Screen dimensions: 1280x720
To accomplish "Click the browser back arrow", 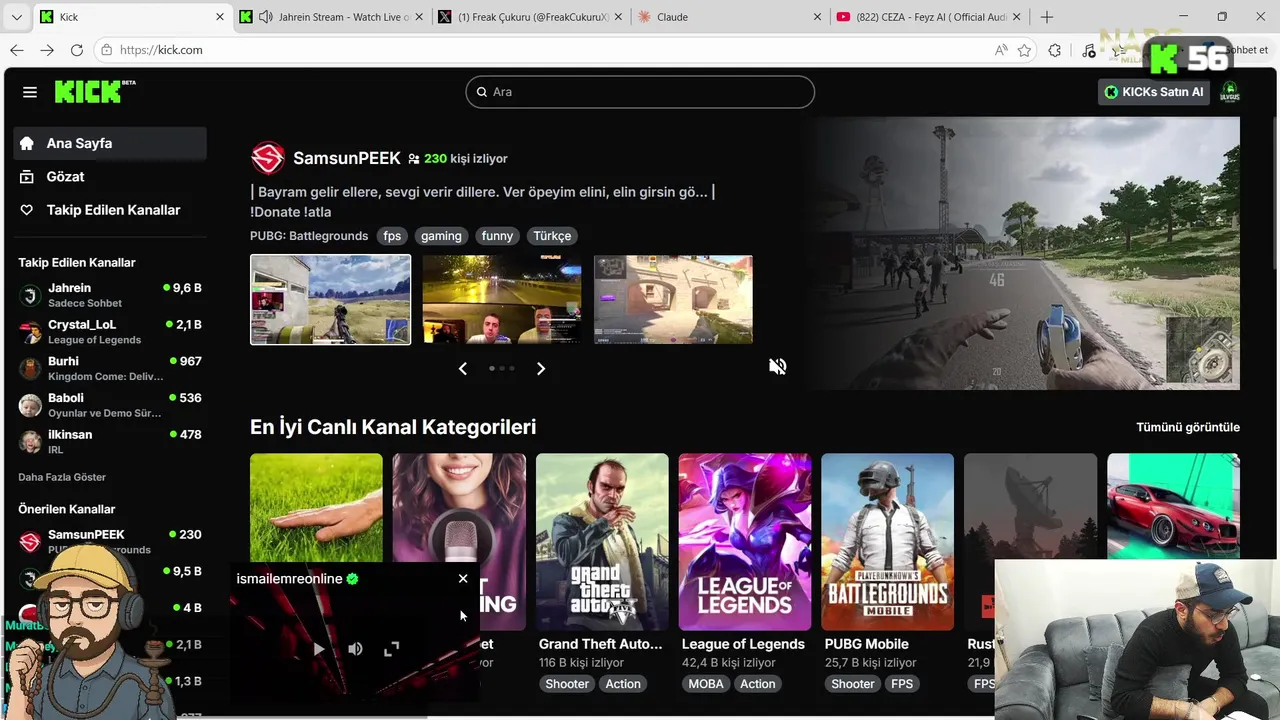I will click(x=17, y=50).
